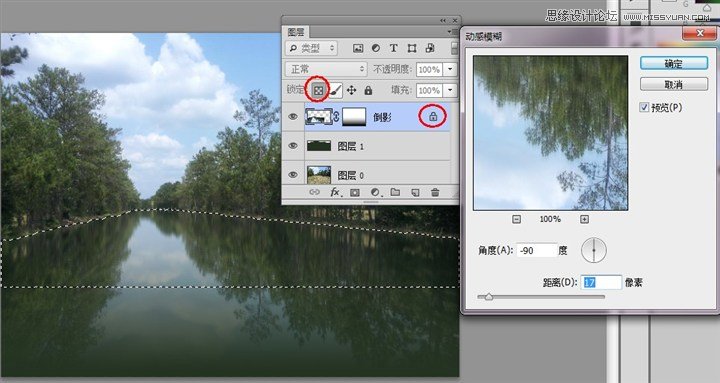Filter layers by pixel layer type
This screenshot has height=383, width=720.
point(358,48)
